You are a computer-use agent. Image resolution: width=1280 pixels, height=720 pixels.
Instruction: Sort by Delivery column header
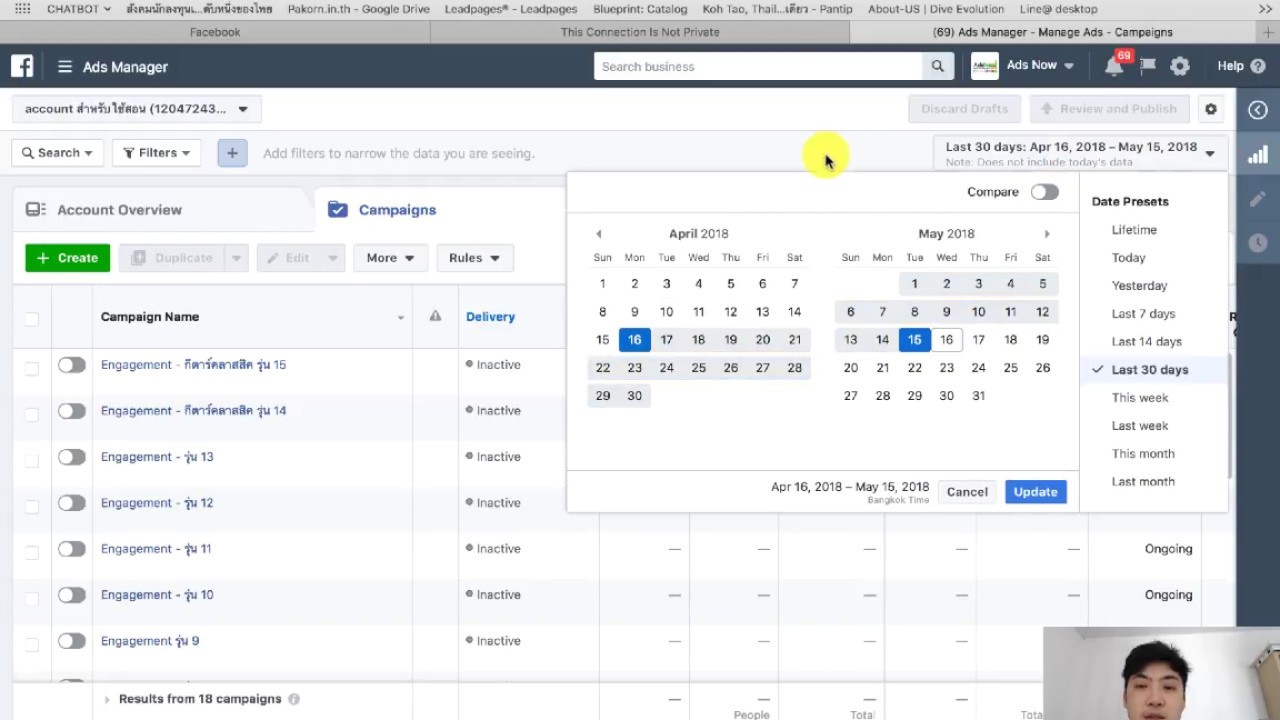490,317
